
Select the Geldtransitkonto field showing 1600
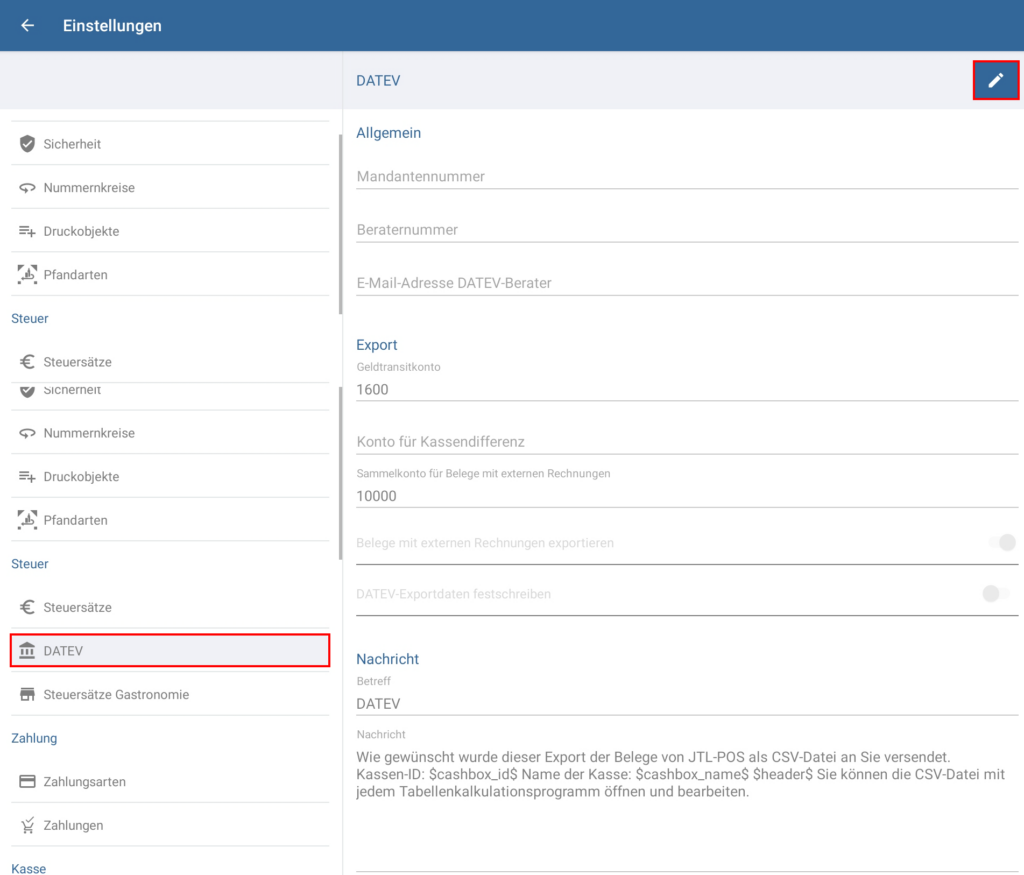(x=686, y=389)
